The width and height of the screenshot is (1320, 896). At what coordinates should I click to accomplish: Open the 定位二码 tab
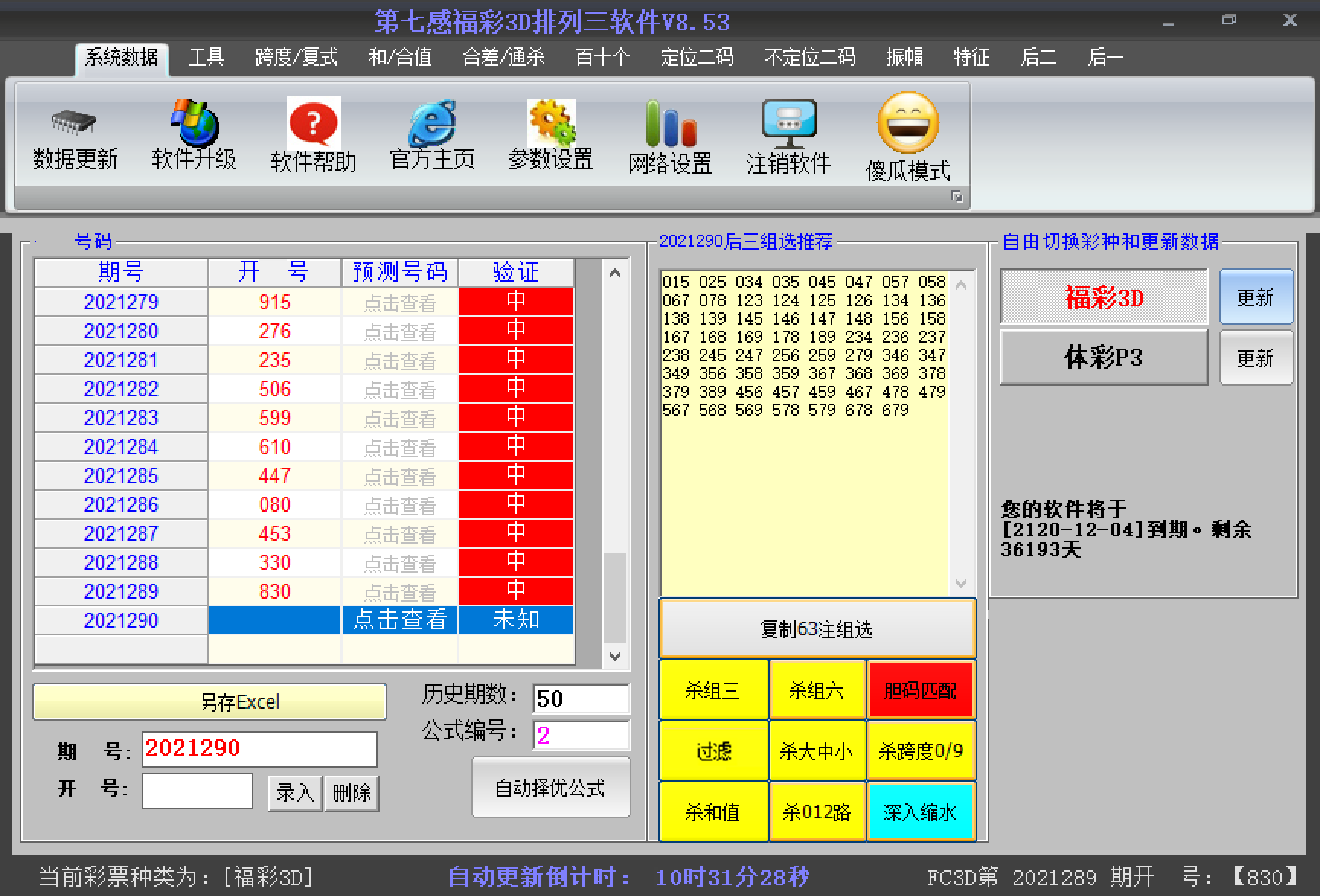[697, 57]
